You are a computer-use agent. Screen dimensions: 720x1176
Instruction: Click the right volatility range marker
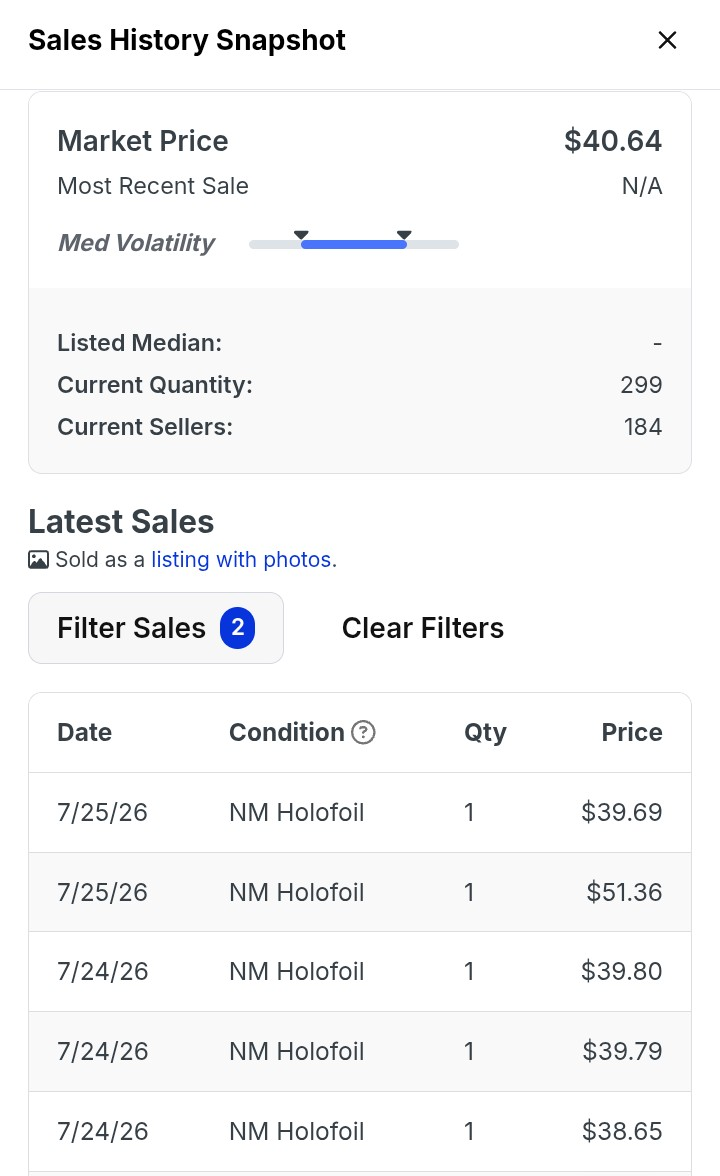pos(404,236)
